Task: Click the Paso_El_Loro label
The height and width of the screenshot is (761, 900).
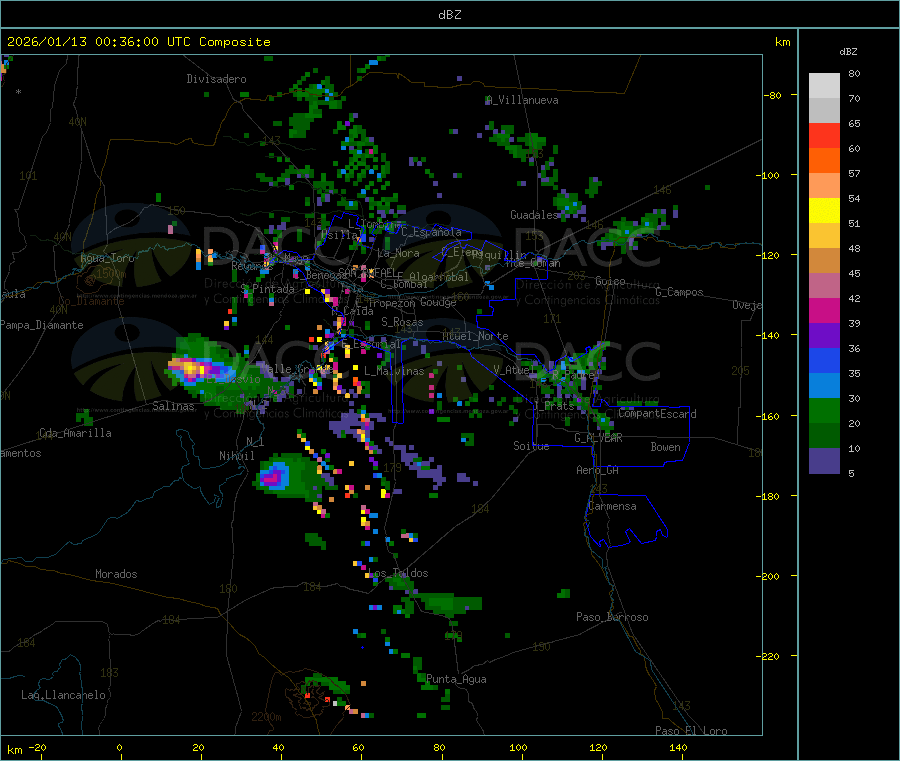Action: [691, 731]
